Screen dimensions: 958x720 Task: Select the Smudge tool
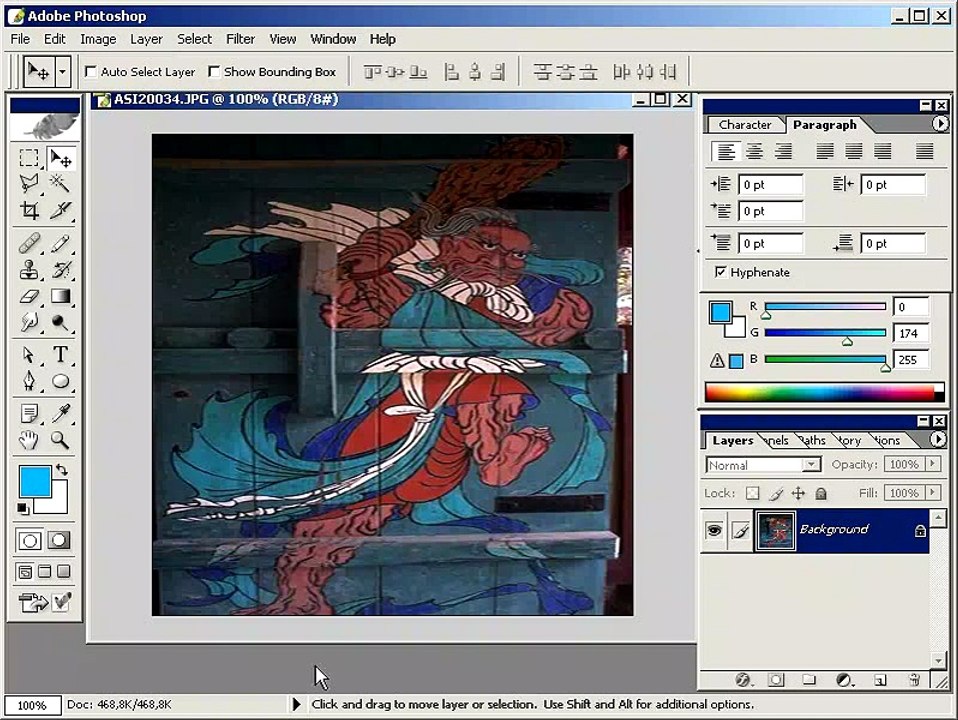pos(29,322)
